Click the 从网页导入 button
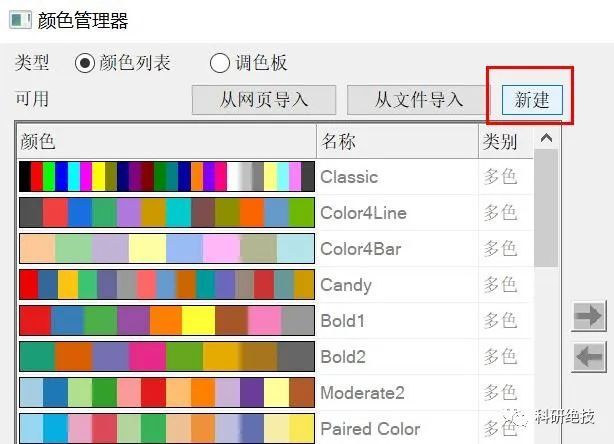Image resolution: width=614 pixels, height=444 pixels. pos(263,100)
